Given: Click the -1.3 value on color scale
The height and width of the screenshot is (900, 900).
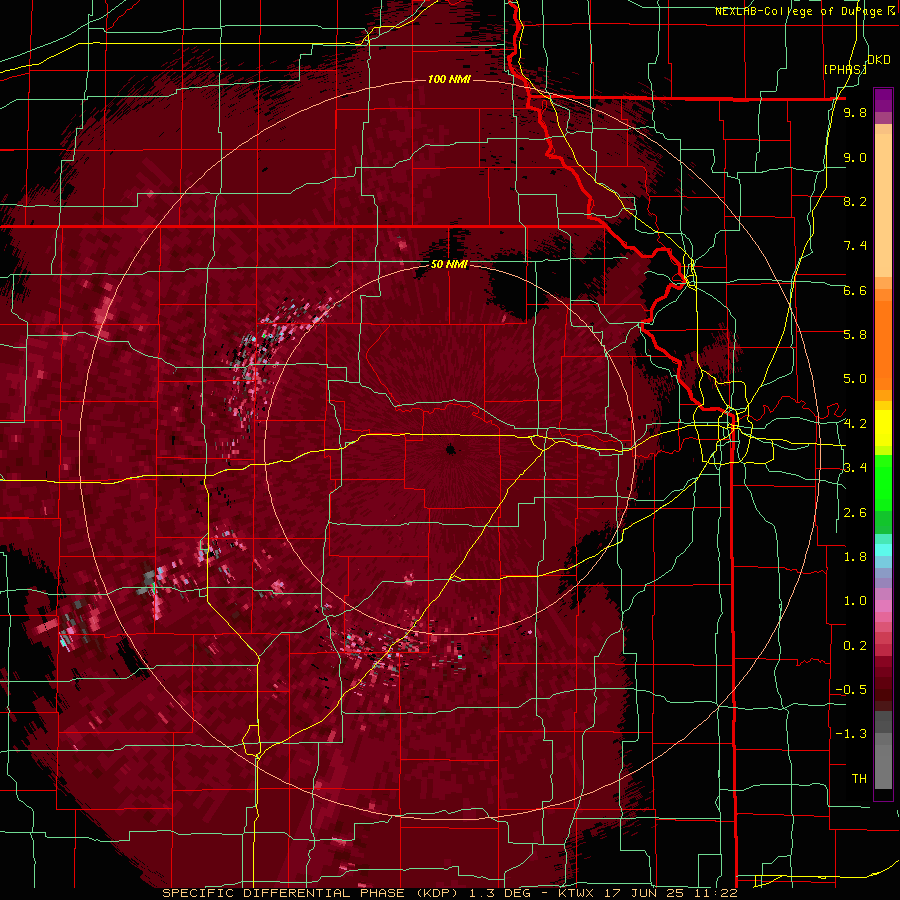Looking at the screenshot, I should [x=851, y=734].
